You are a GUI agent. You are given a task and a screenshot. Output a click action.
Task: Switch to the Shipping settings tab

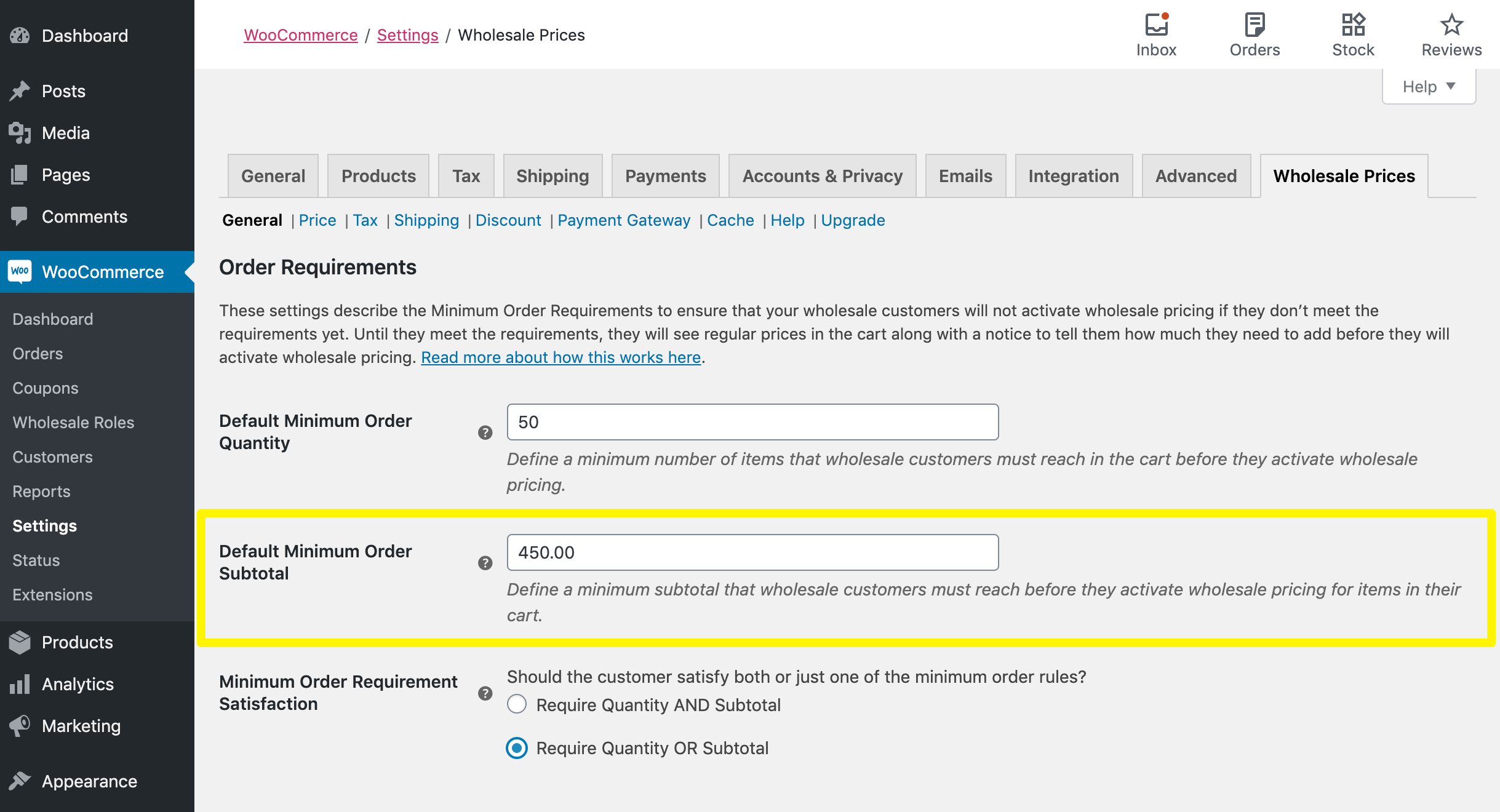(x=553, y=176)
